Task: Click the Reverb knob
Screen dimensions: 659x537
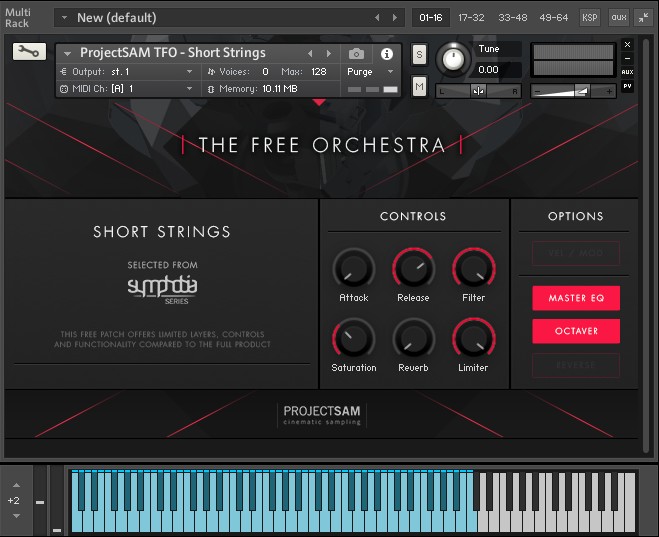Action: (413, 339)
